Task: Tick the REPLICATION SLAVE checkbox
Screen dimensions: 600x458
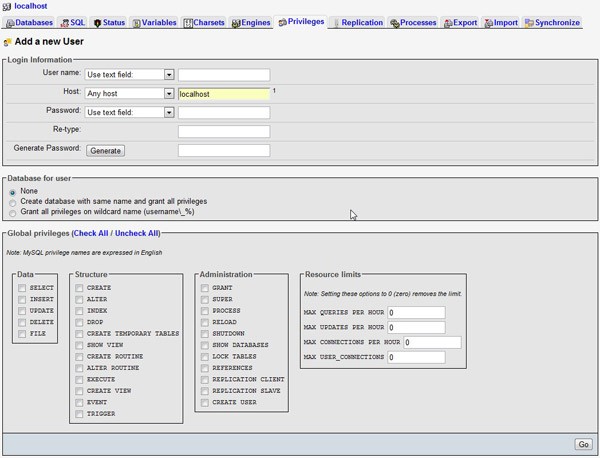Action: tap(205, 391)
